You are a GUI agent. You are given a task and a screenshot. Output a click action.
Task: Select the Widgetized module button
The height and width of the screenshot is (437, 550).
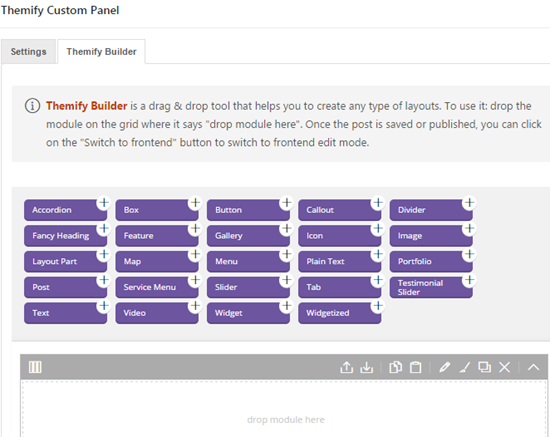tap(340, 313)
